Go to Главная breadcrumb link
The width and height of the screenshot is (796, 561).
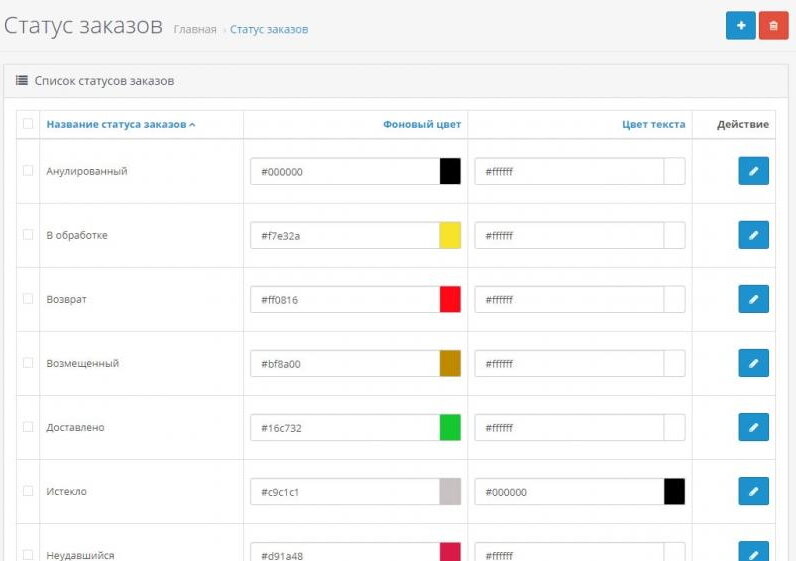tap(194, 30)
